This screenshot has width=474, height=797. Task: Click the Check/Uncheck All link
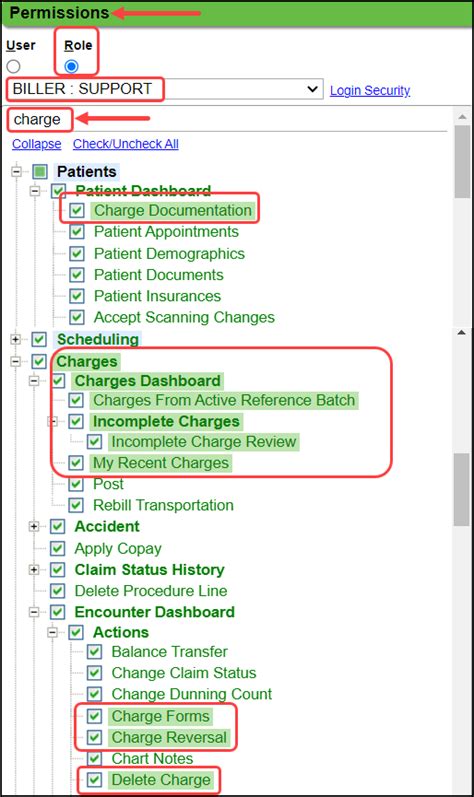(x=125, y=144)
